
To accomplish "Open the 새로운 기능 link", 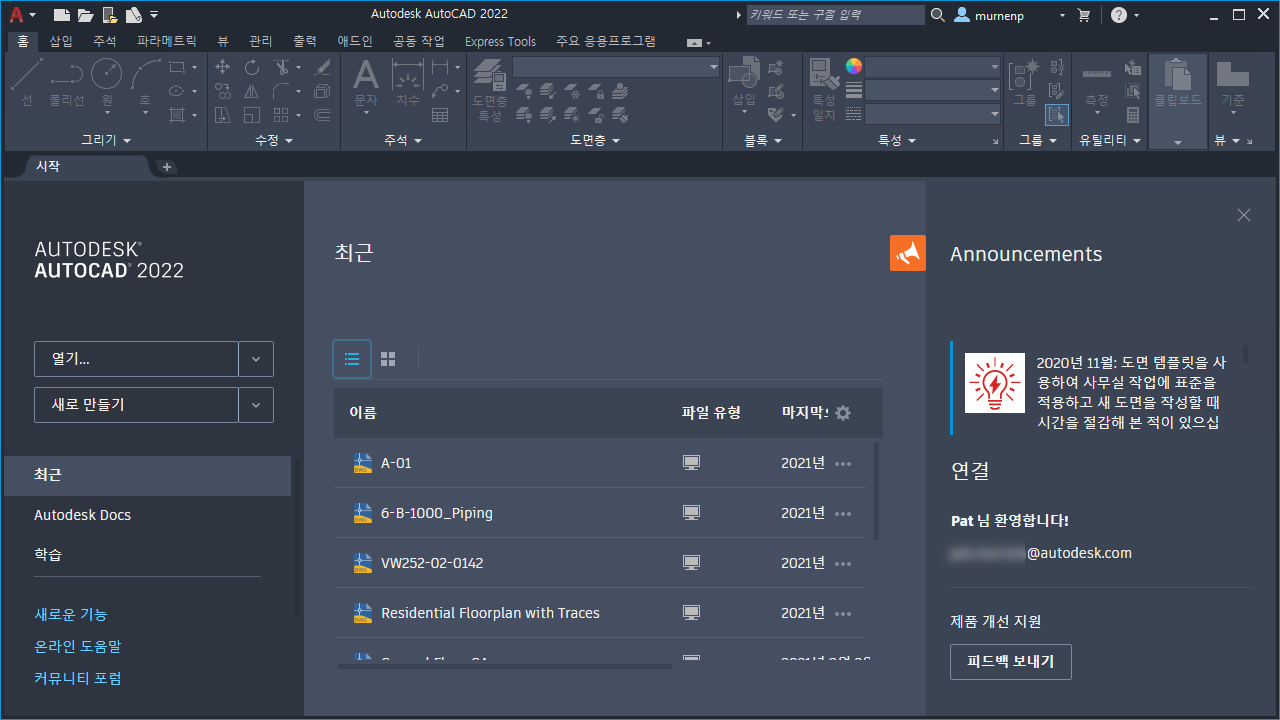I will [70, 615].
